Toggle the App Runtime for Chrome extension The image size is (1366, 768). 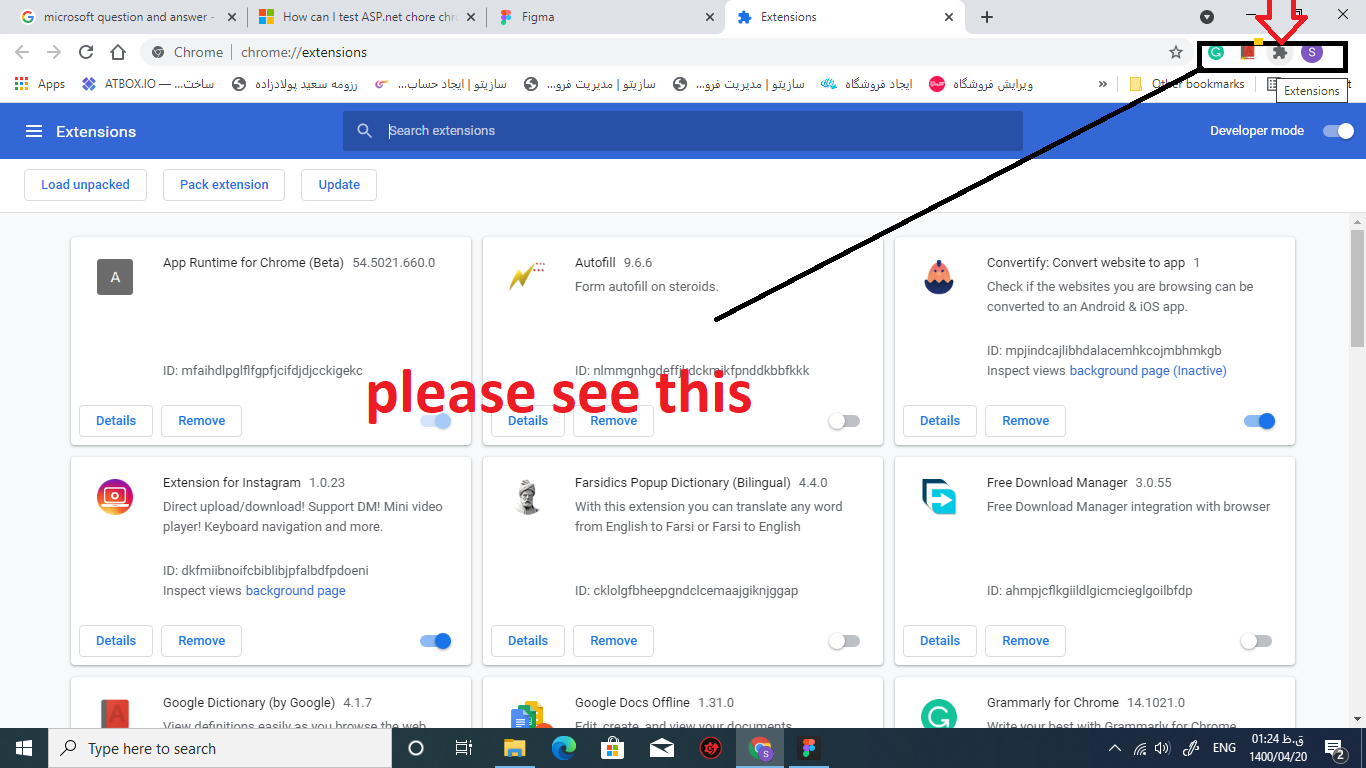(x=435, y=421)
